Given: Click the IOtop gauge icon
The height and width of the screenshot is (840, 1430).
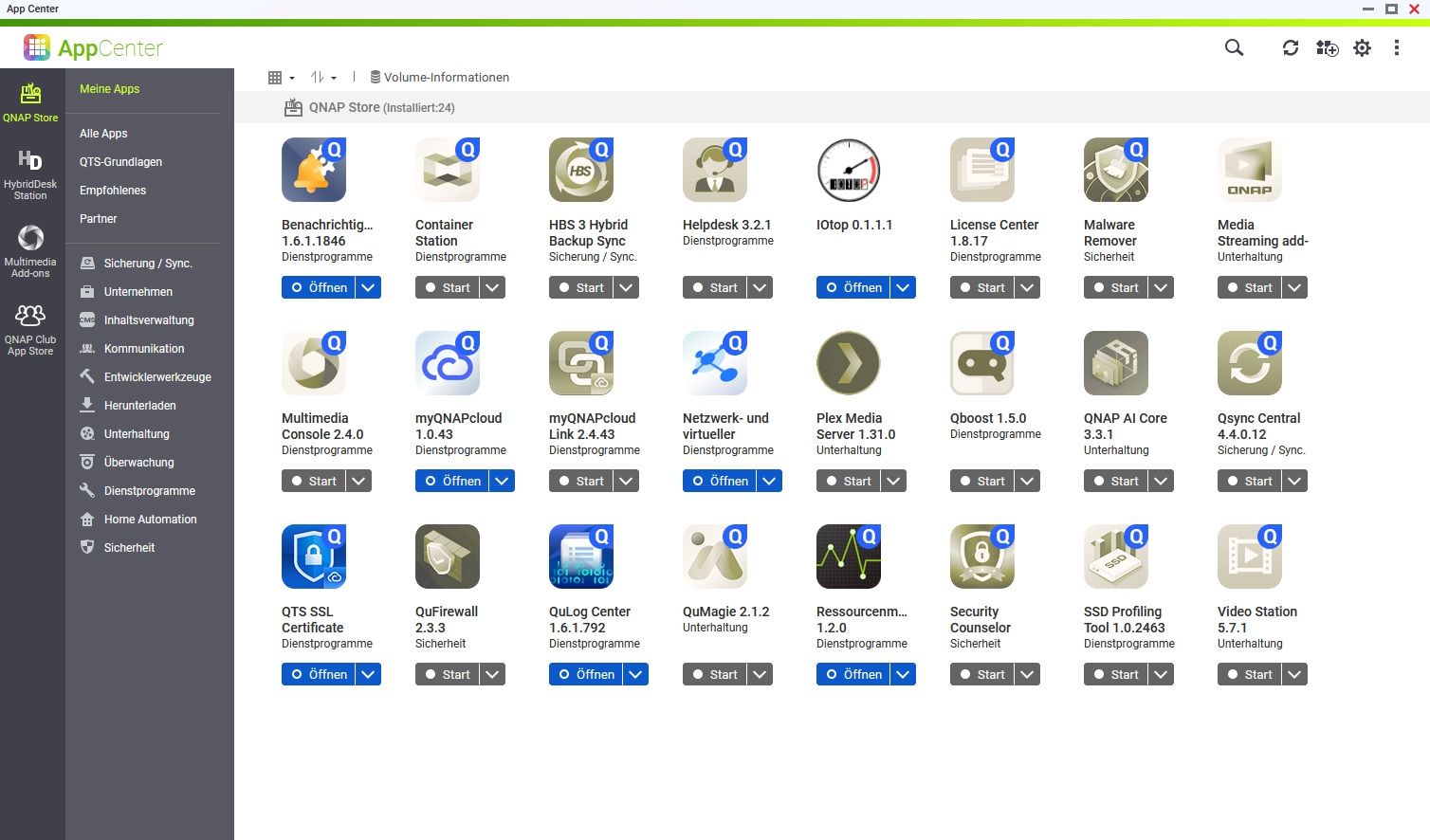Looking at the screenshot, I should [x=849, y=170].
